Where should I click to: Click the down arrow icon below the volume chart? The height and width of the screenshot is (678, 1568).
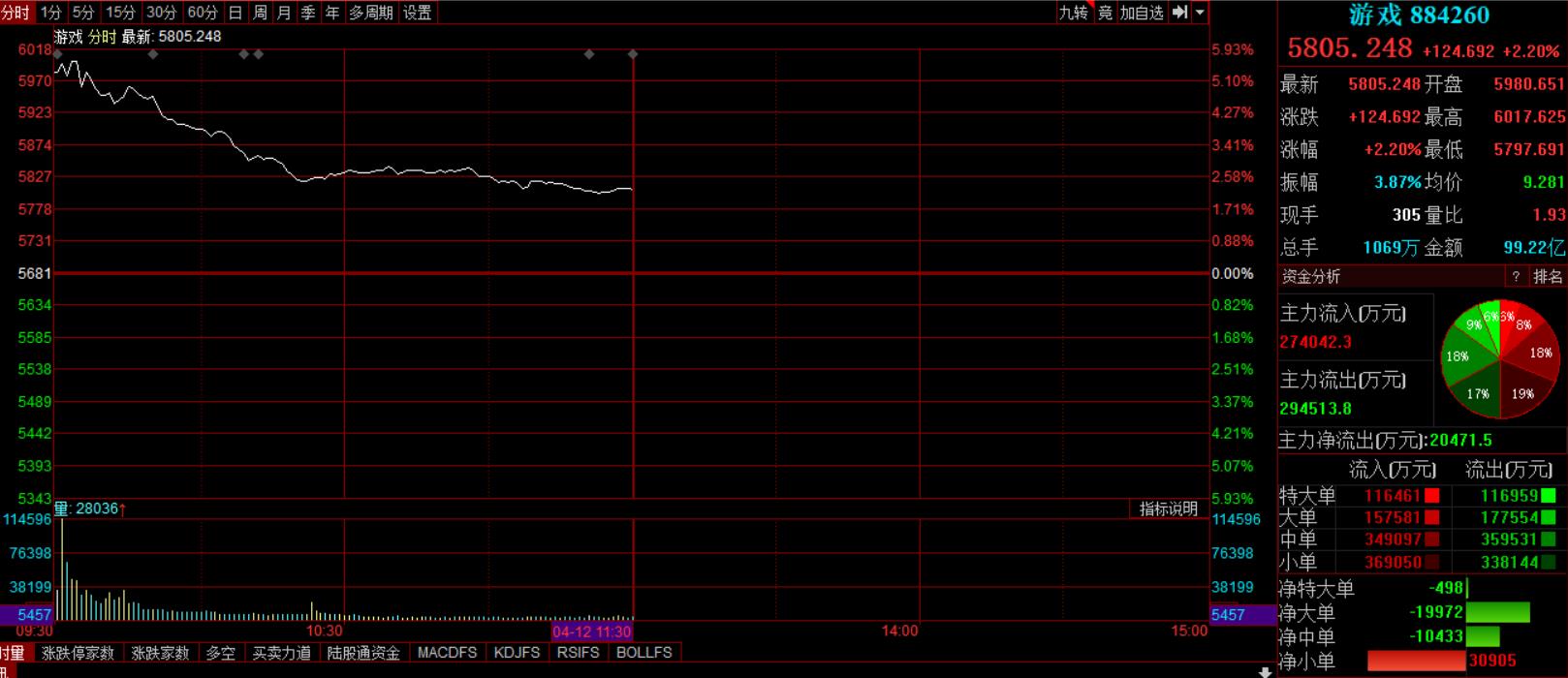click(x=1265, y=670)
